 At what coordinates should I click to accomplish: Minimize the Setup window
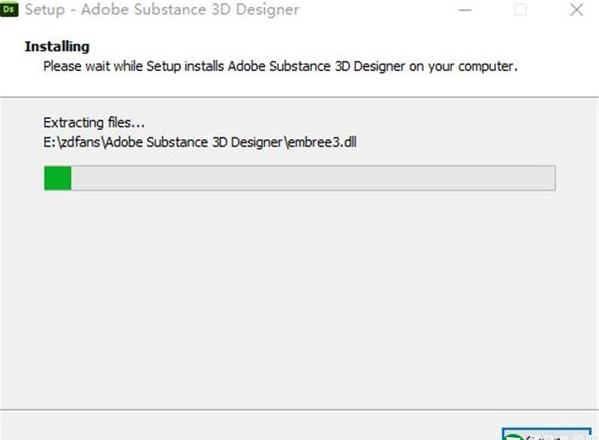click(465, 10)
